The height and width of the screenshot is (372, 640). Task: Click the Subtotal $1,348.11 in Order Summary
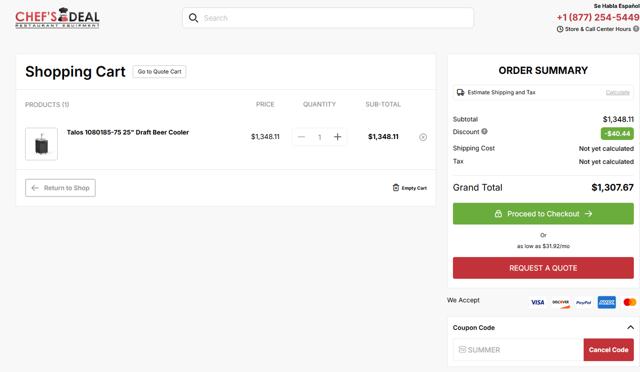(618, 119)
